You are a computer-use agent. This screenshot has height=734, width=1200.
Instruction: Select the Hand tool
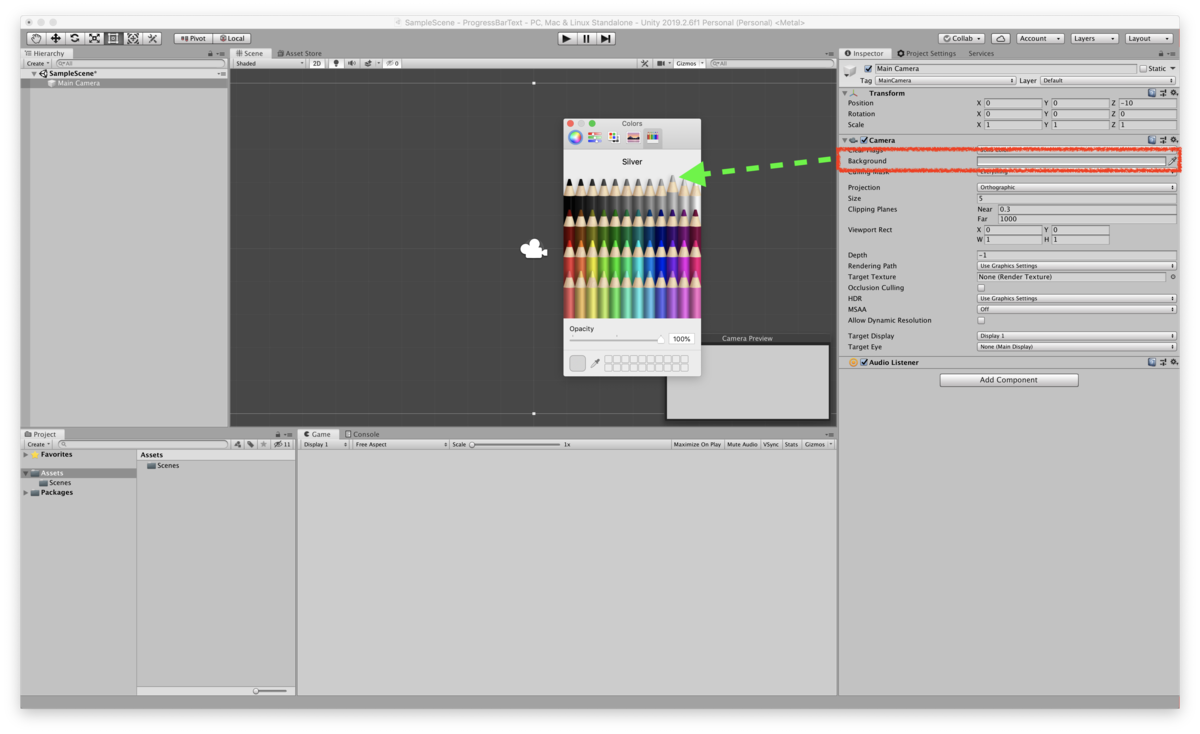36,38
